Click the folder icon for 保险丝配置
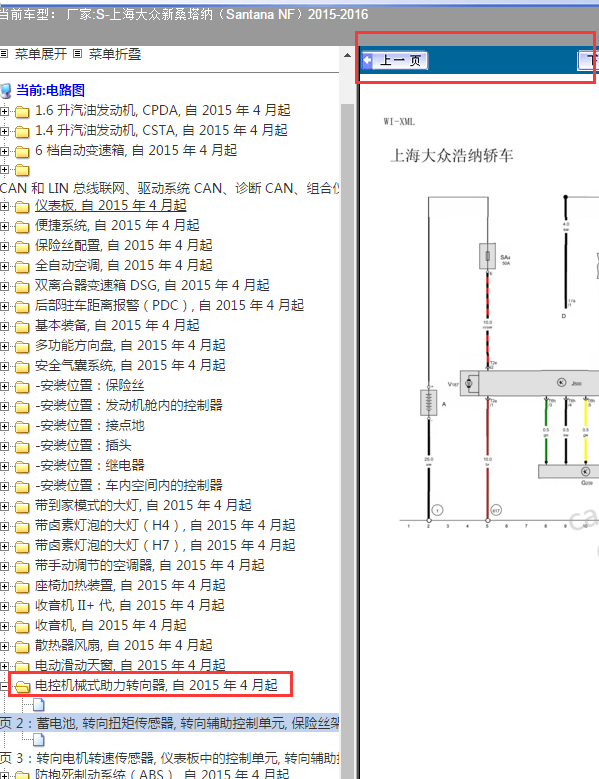The width and height of the screenshot is (599, 779). coord(22,246)
